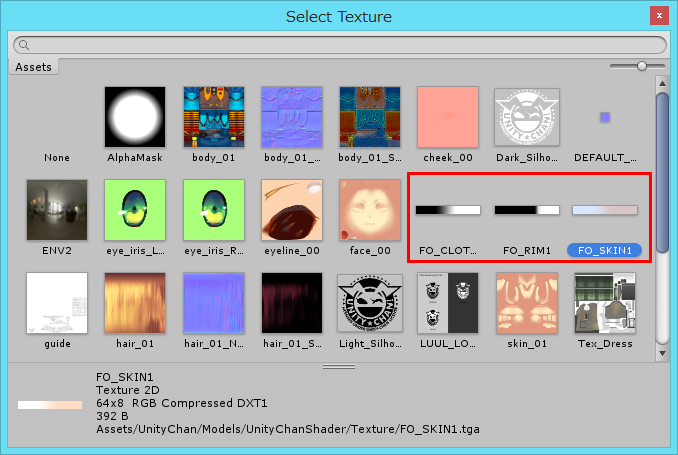
Task: Choose the eye_iris_L... texture
Action: pos(135,210)
